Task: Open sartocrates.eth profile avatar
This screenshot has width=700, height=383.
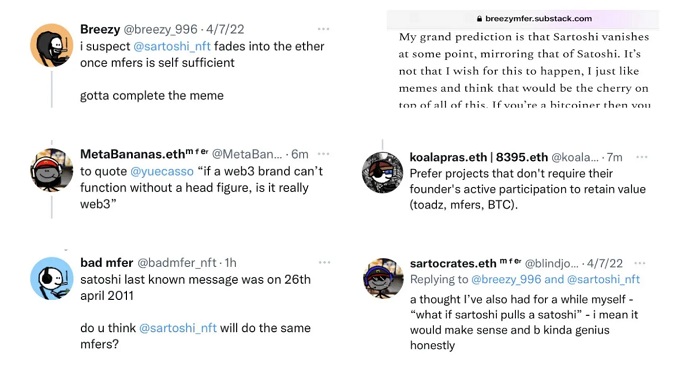Action: tap(383, 278)
